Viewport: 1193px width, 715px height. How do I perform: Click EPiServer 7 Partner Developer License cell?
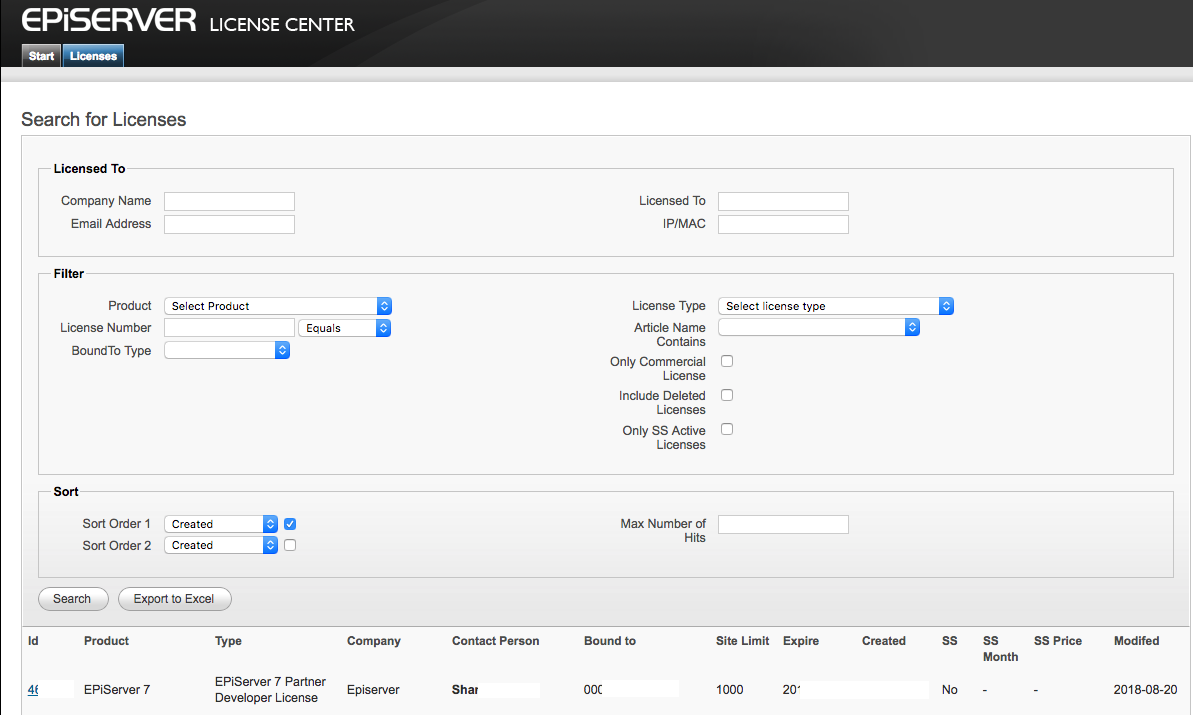click(270, 690)
